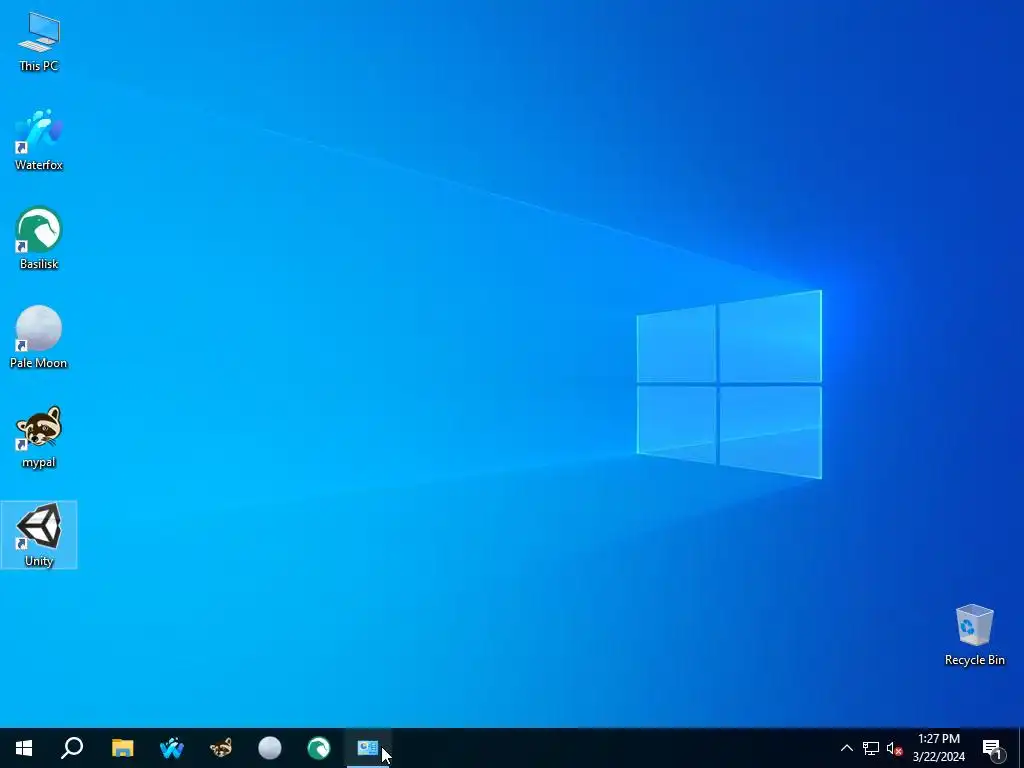Open taskbar Search magnifier
Viewport: 1024px width, 768px height.
point(72,748)
